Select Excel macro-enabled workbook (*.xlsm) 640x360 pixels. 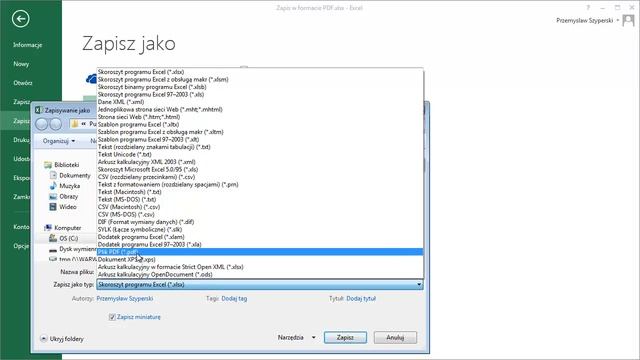(260, 79)
